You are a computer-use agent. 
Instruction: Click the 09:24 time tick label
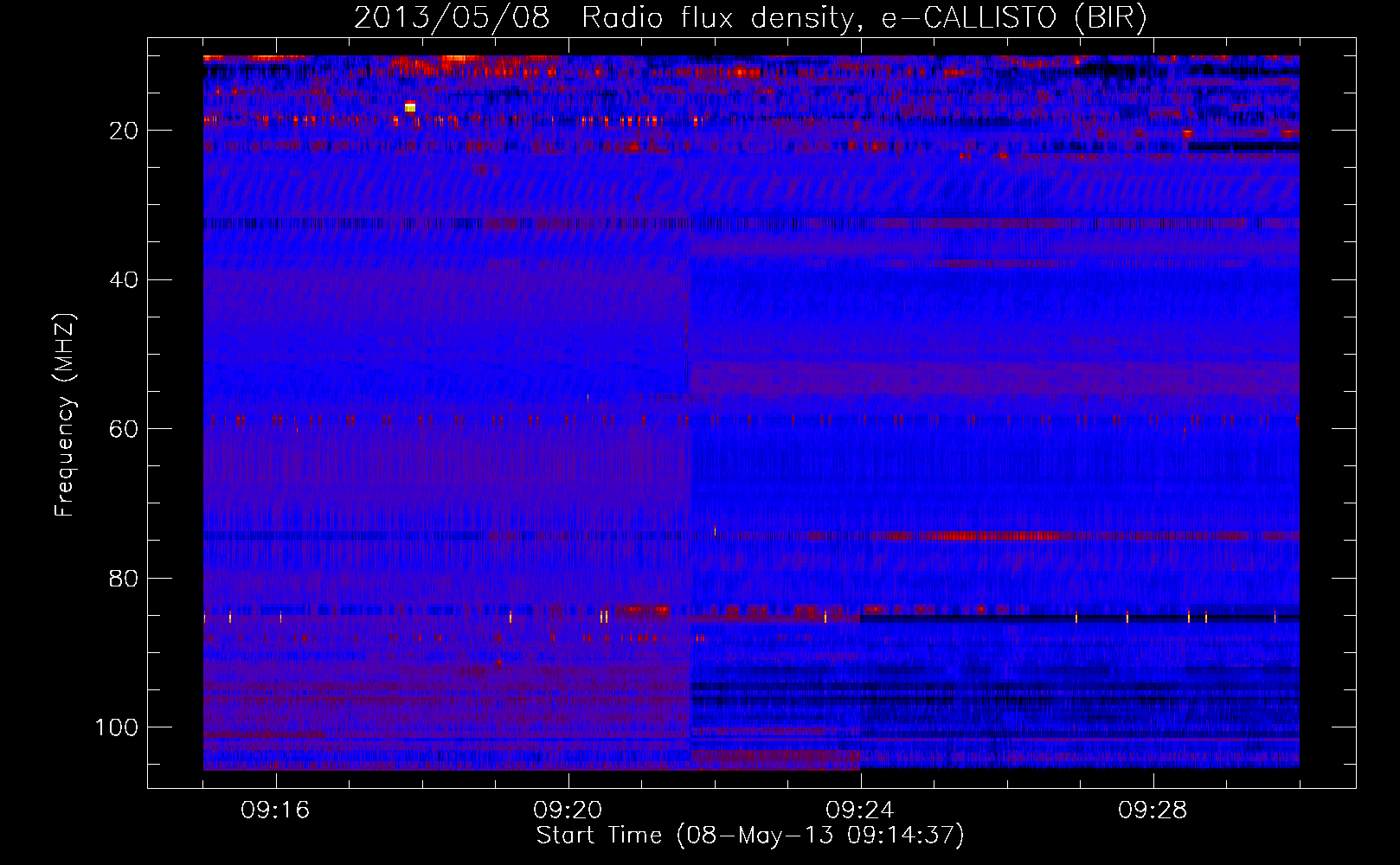[860, 811]
